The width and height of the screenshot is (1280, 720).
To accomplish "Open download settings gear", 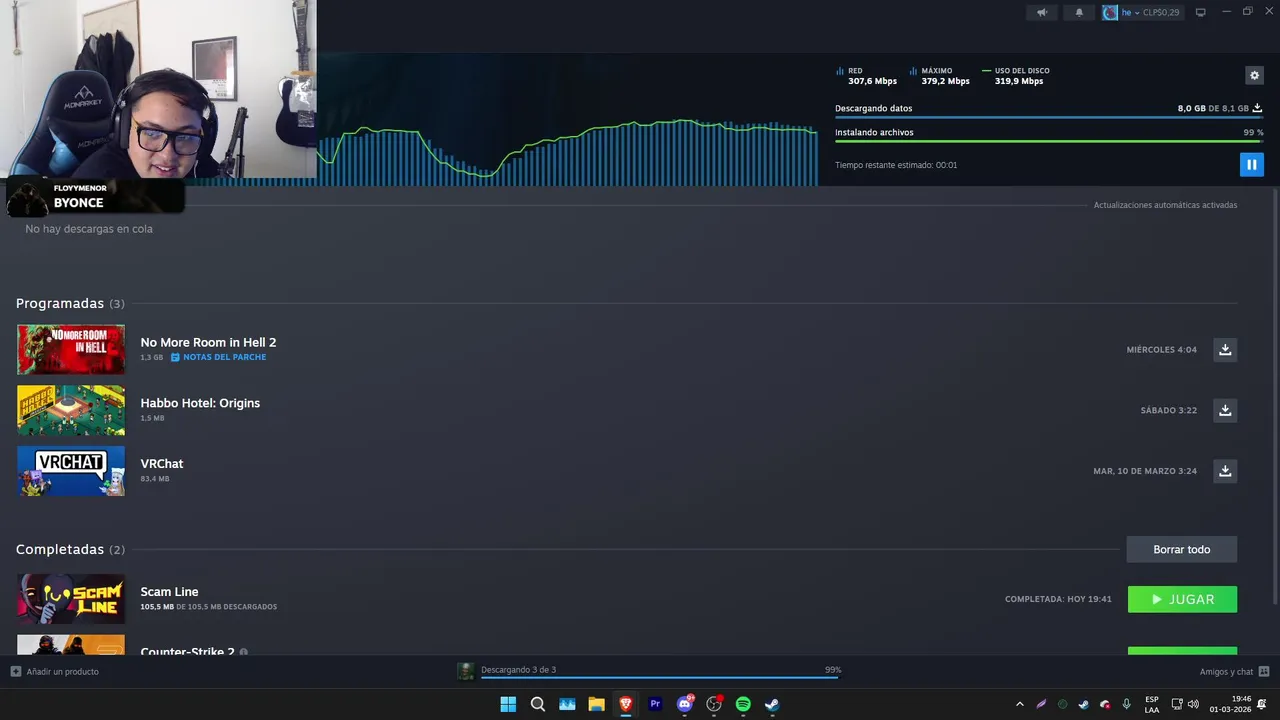I will point(1254,75).
